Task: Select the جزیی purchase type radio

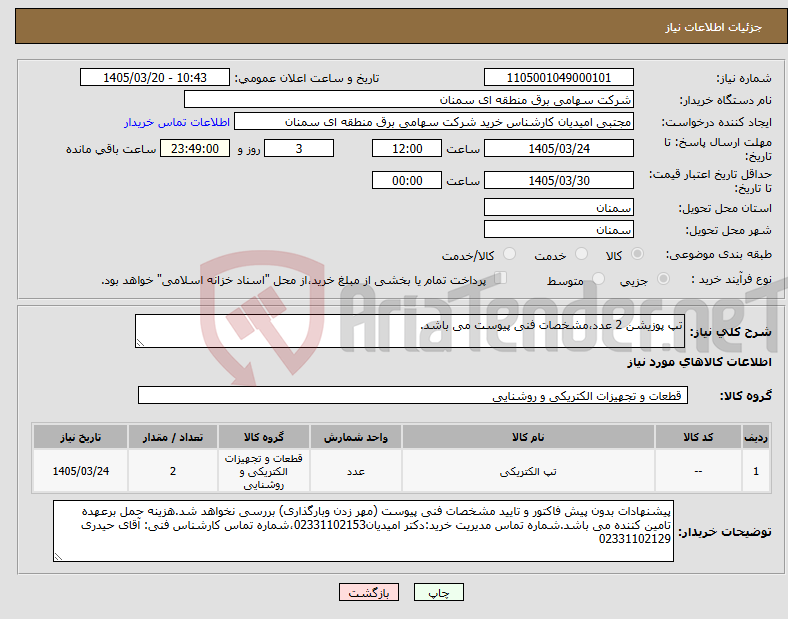Action: coord(663,278)
